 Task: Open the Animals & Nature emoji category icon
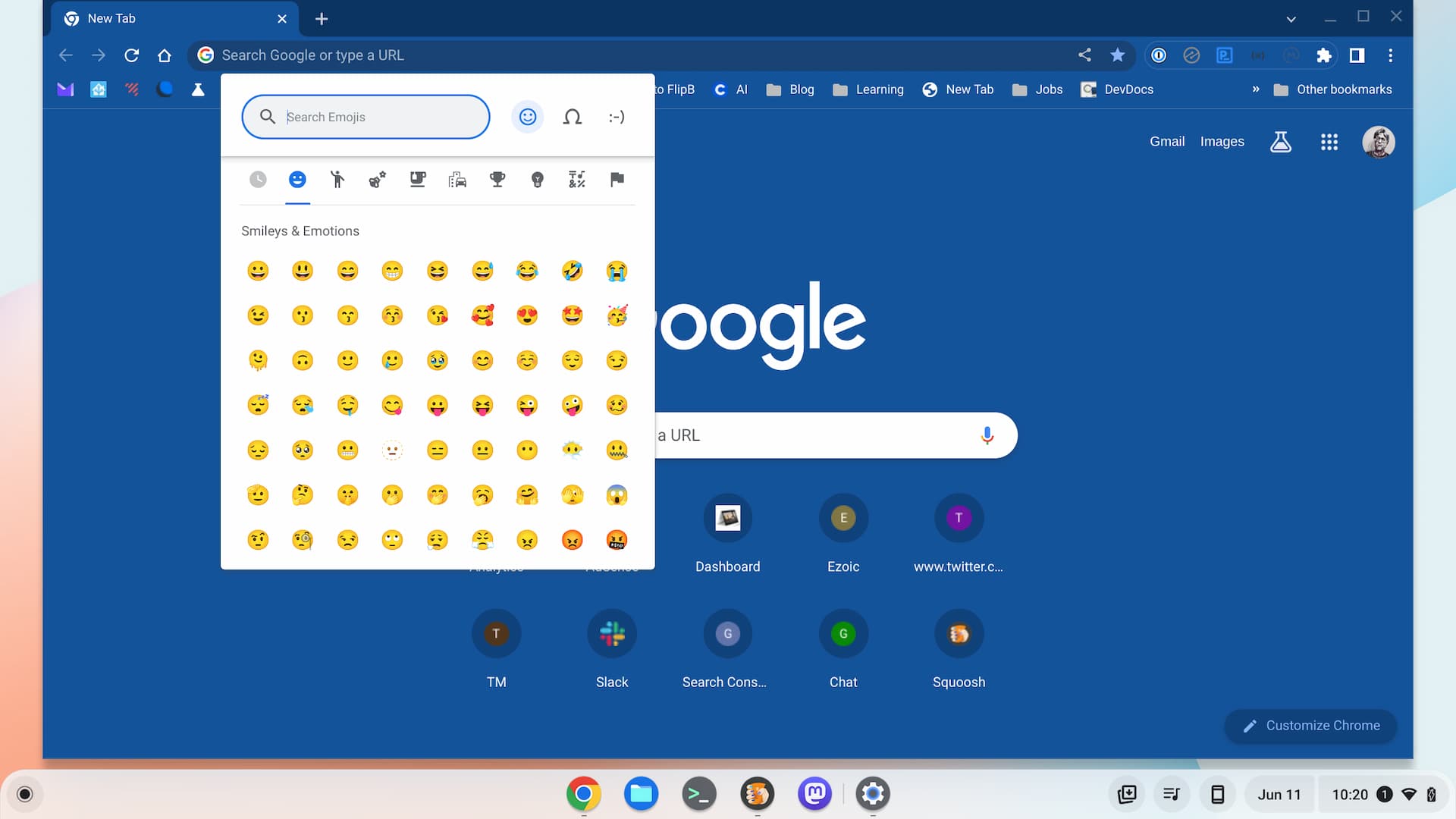[x=378, y=179]
